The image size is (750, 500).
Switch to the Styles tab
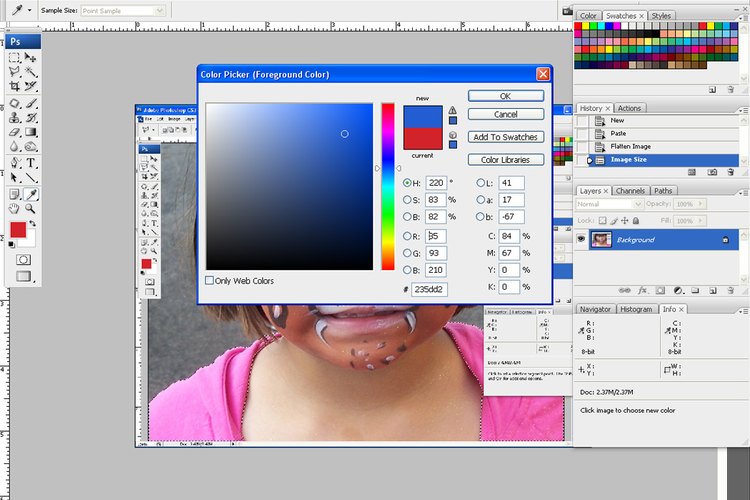[x=662, y=16]
